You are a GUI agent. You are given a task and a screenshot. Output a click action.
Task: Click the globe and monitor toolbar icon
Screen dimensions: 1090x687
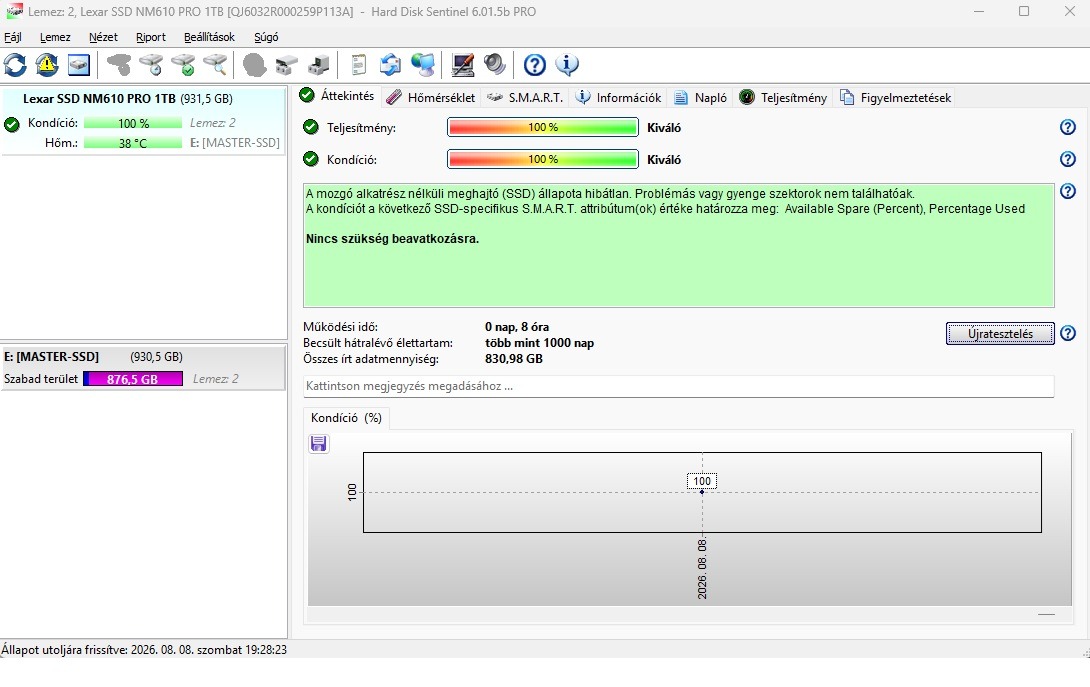click(x=423, y=65)
